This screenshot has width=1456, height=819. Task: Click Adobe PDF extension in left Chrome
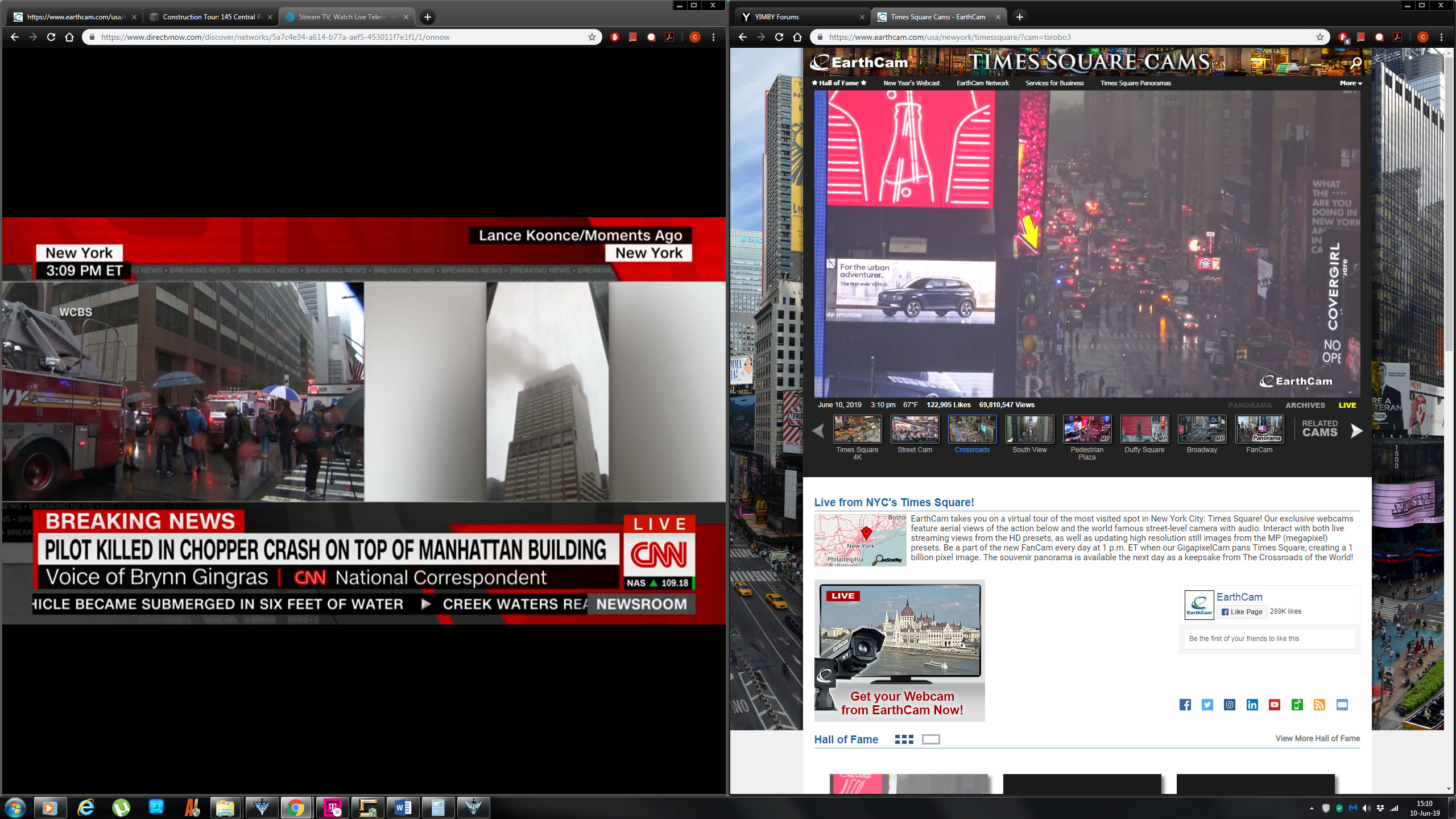click(x=669, y=37)
